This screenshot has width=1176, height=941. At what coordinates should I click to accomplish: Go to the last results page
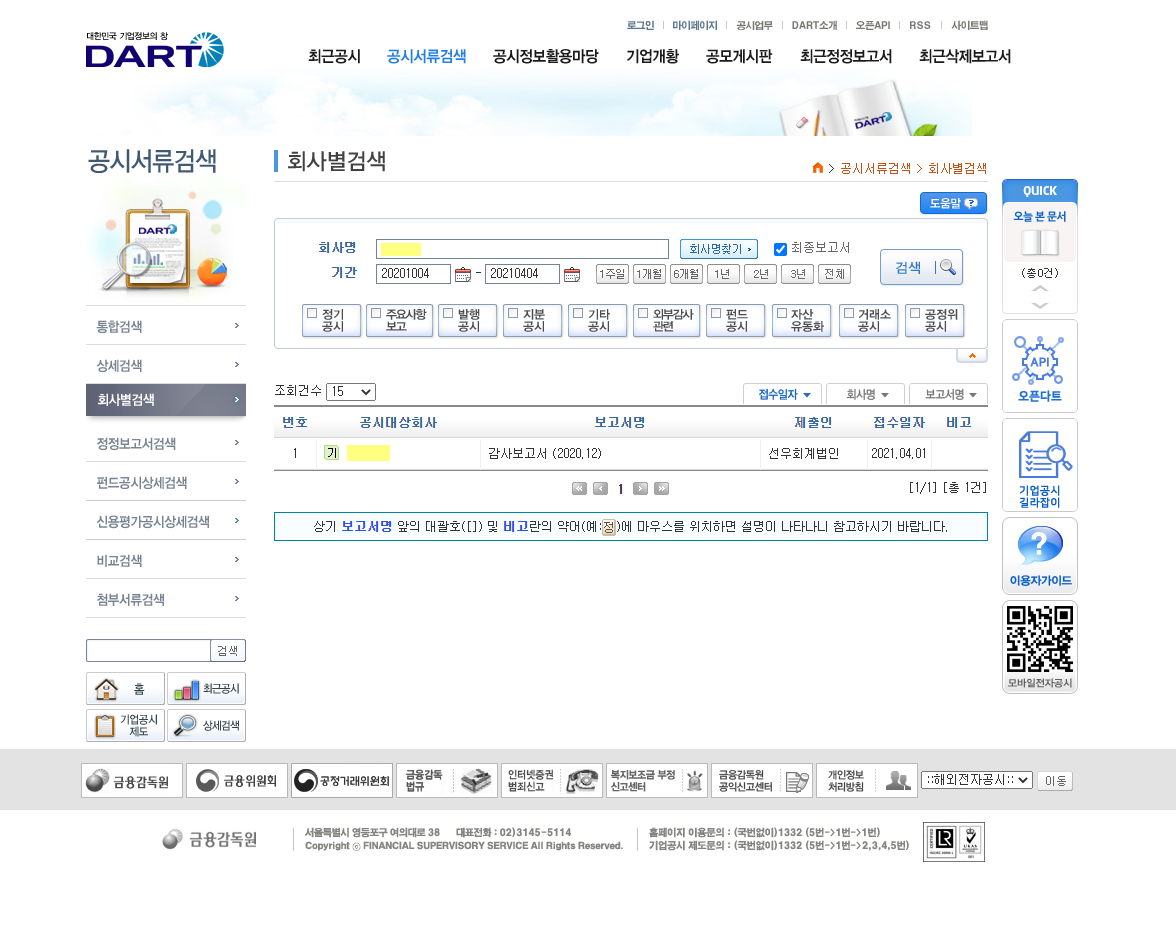[661, 489]
